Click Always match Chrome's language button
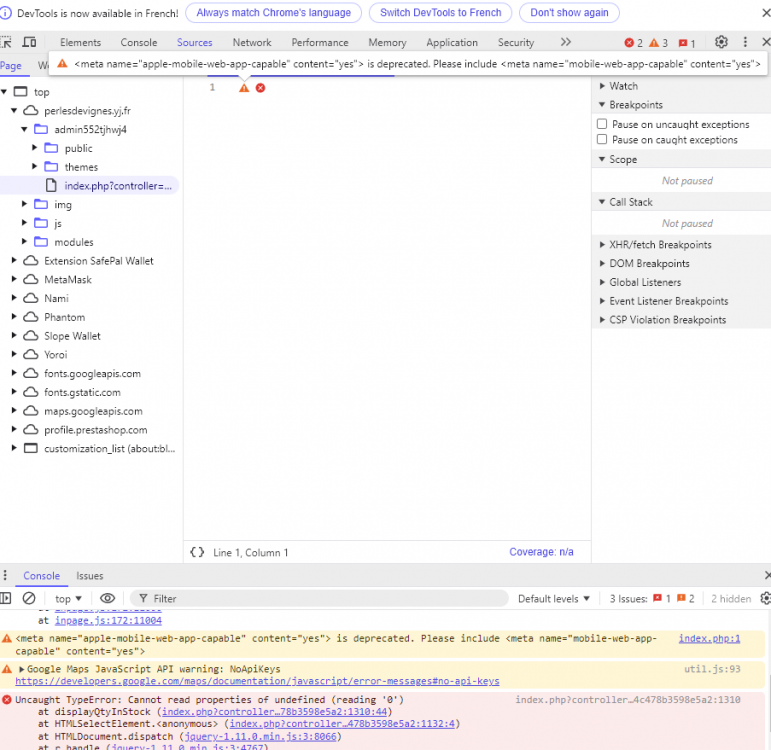The width and height of the screenshot is (771, 750). click(x=273, y=13)
